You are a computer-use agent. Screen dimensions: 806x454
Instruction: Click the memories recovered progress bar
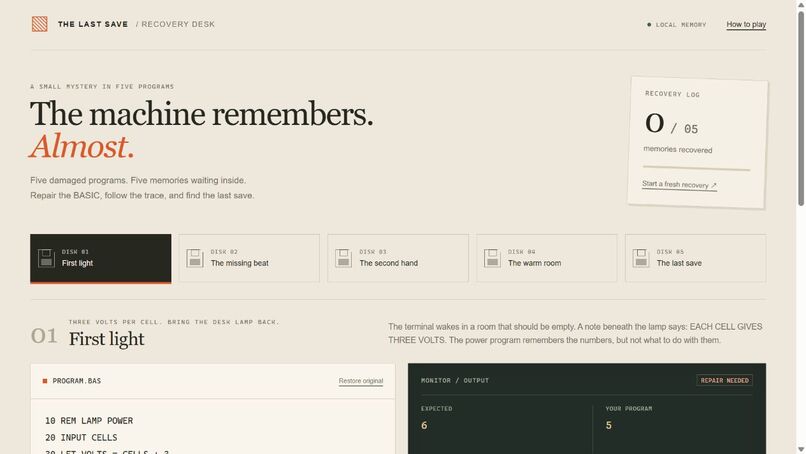click(x=696, y=168)
